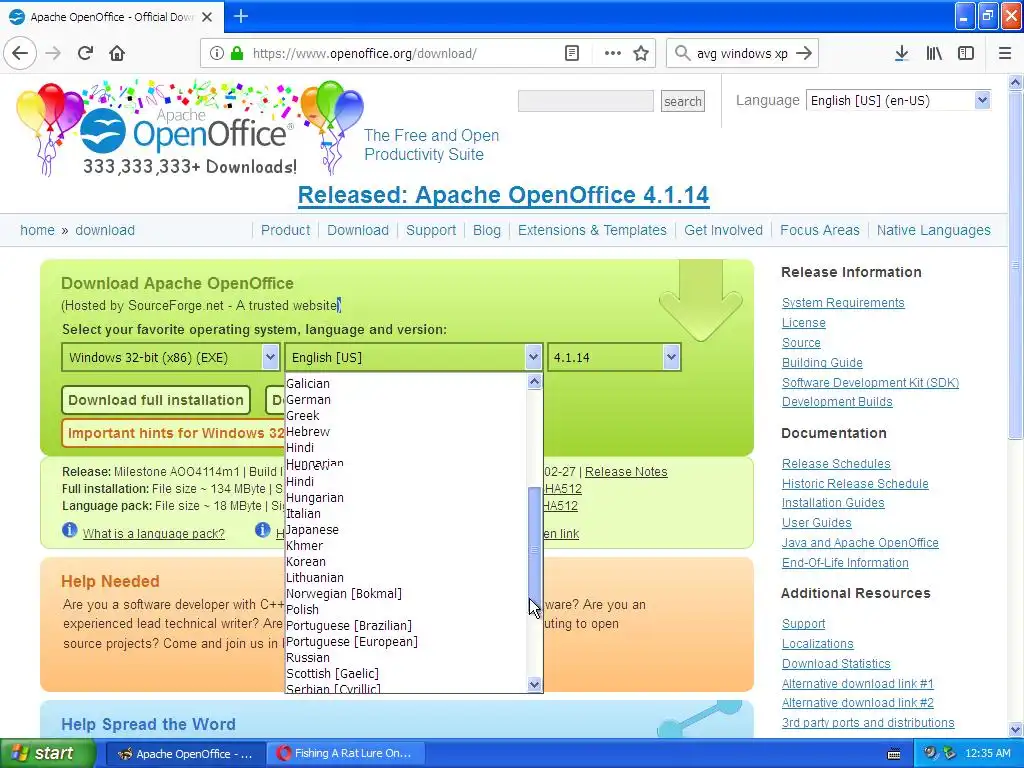Open the browser home page icon
The height and width of the screenshot is (768, 1024).
(x=117, y=53)
